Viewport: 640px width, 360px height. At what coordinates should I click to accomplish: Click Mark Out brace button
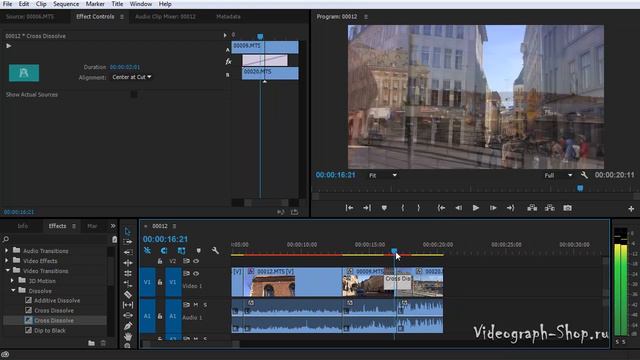click(x=418, y=208)
